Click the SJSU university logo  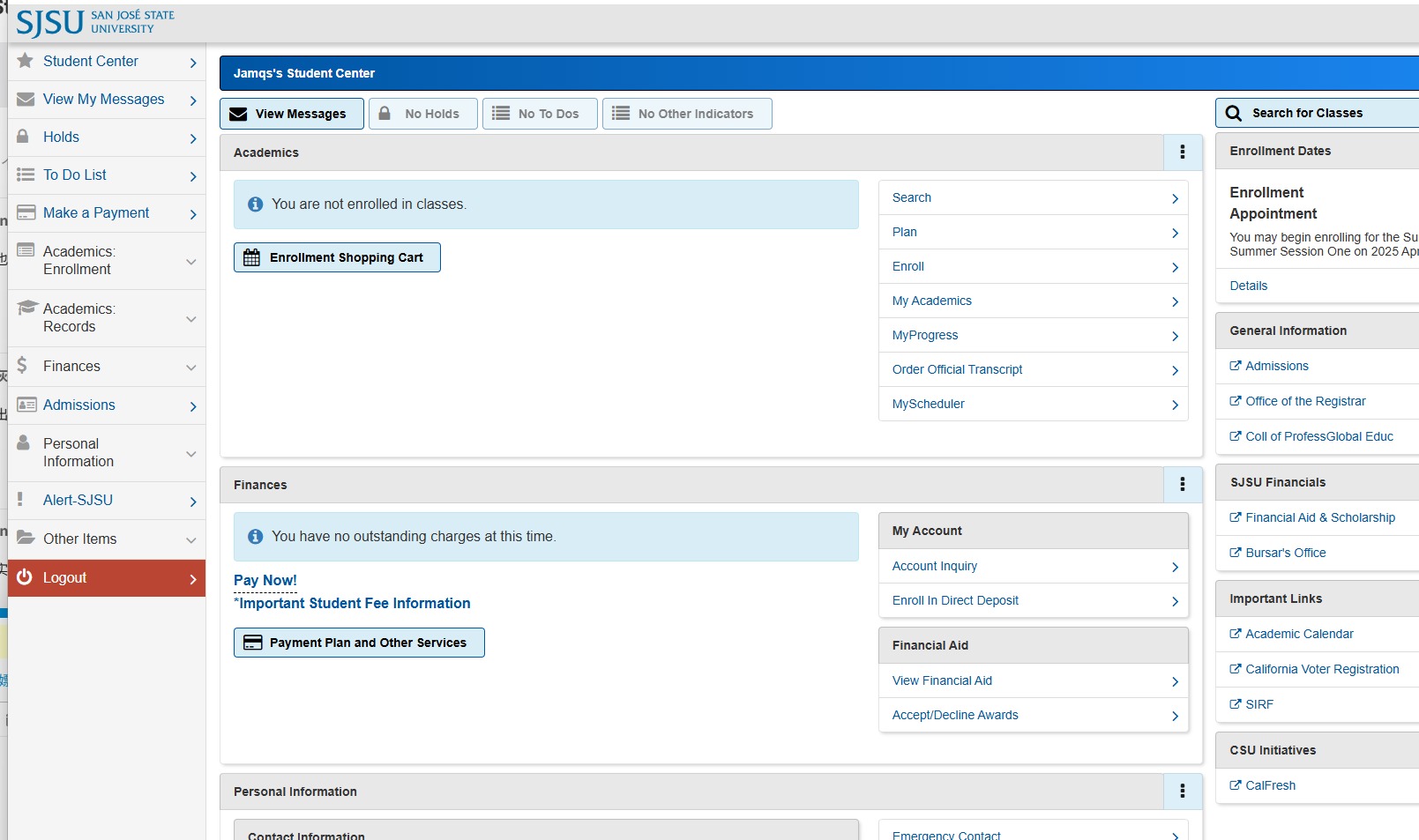pos(95,22)
